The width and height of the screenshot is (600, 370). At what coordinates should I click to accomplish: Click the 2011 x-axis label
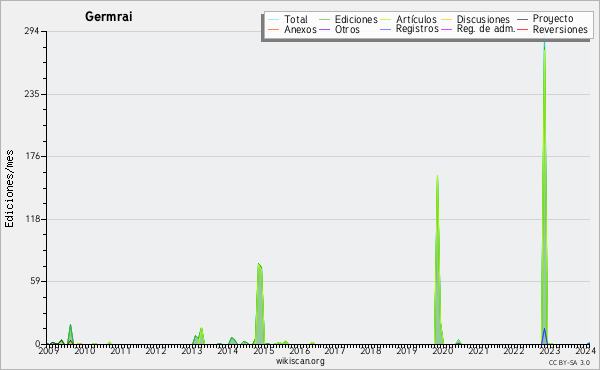[x=121, y=350]
